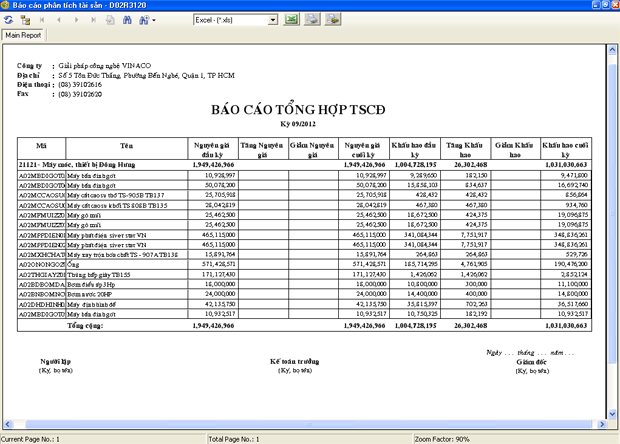Image resolution: width=620 pixels, height=444 pixels.
Task: Click the Tên column header
Action: 127,148
